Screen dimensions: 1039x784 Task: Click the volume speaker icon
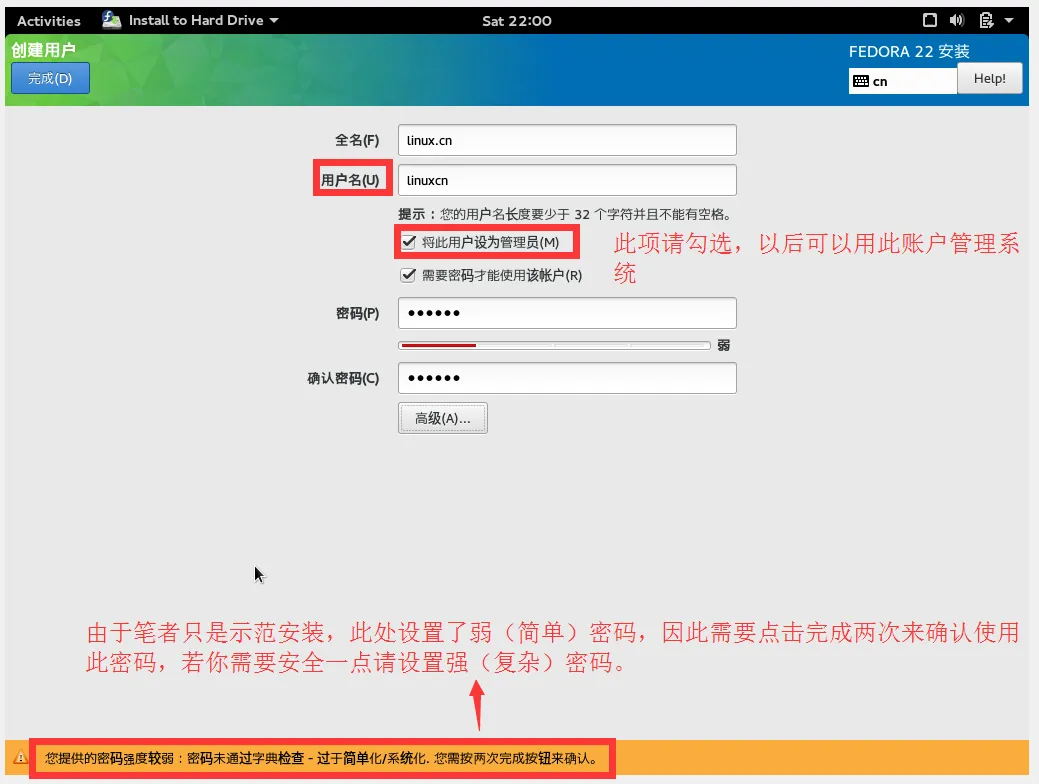click(956, 21)
